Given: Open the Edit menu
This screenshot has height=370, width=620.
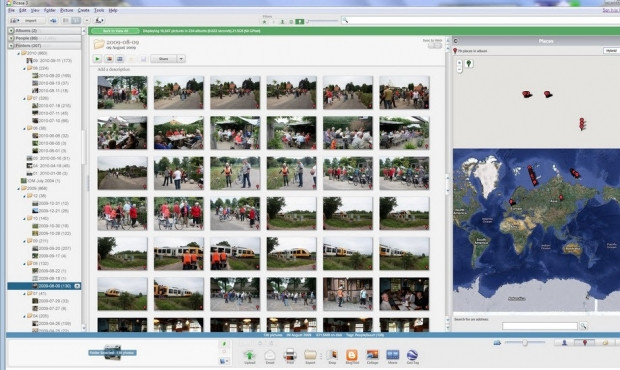Looking at the screenshot, I should pos(23,10).
